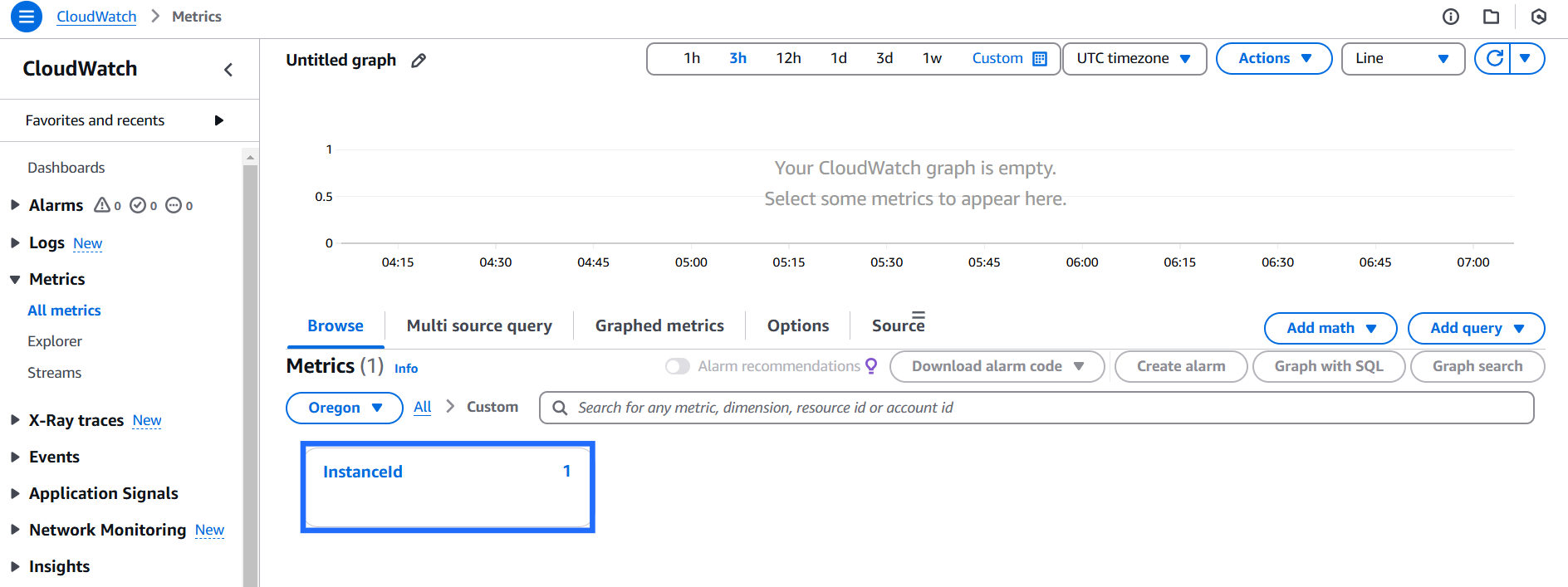Select the 1h time range
1568x587 pixels.
(691, 58)
